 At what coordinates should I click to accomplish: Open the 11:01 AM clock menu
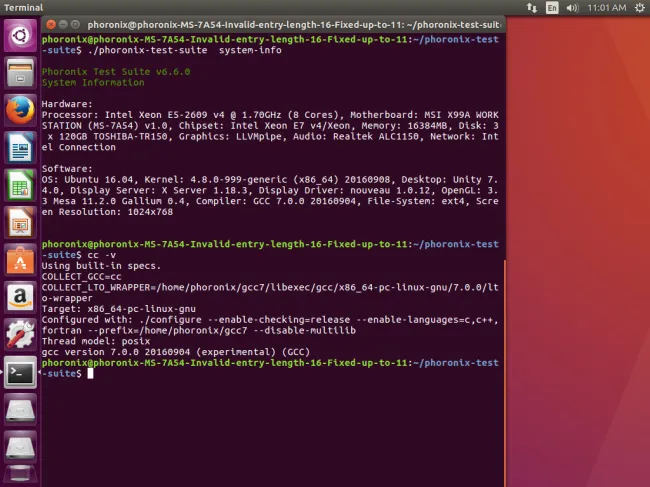pyautogui.click(x=607, y=7)
